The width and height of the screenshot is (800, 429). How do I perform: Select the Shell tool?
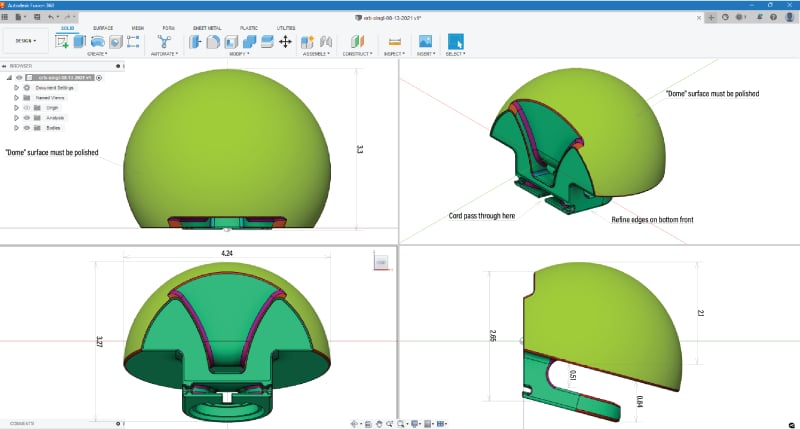(x=232, y=42)
